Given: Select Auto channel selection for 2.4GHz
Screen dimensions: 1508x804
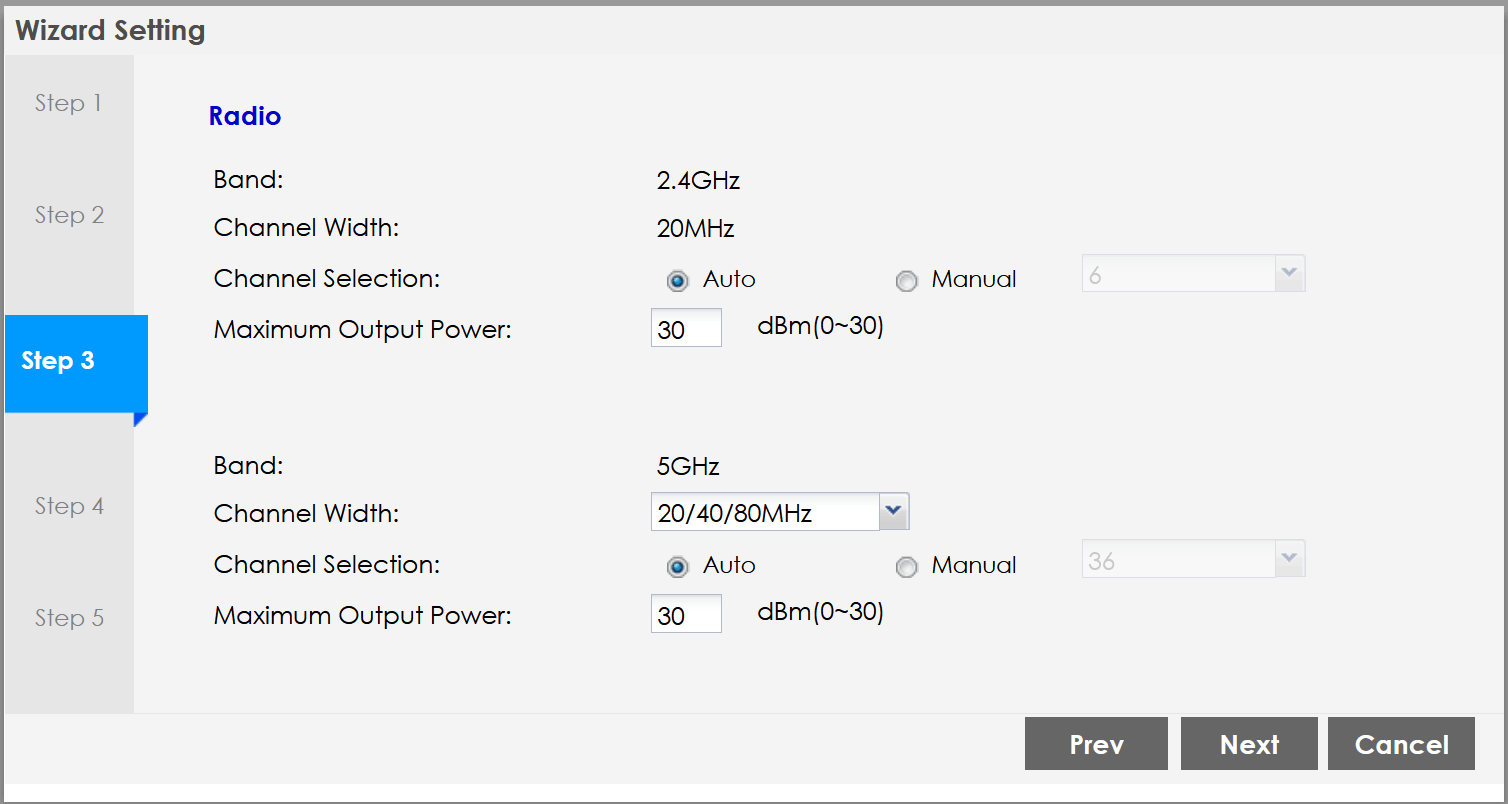Looking at the screenshot, I should [x=678, y=281].
